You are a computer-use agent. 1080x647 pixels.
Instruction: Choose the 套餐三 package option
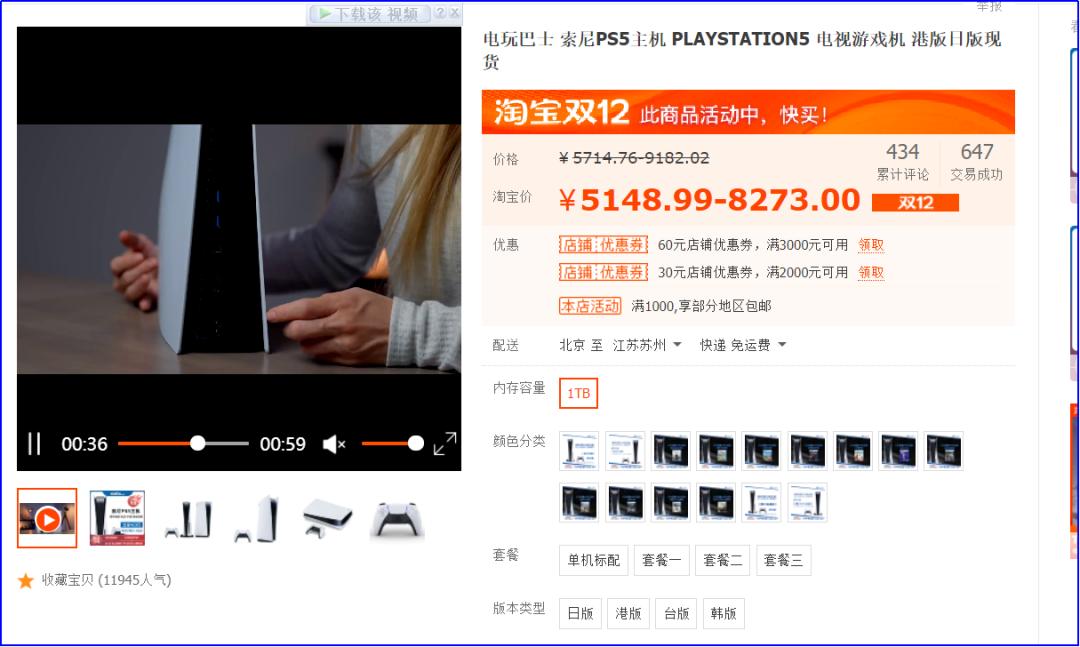pyautogui.click(x=784, y=560)
